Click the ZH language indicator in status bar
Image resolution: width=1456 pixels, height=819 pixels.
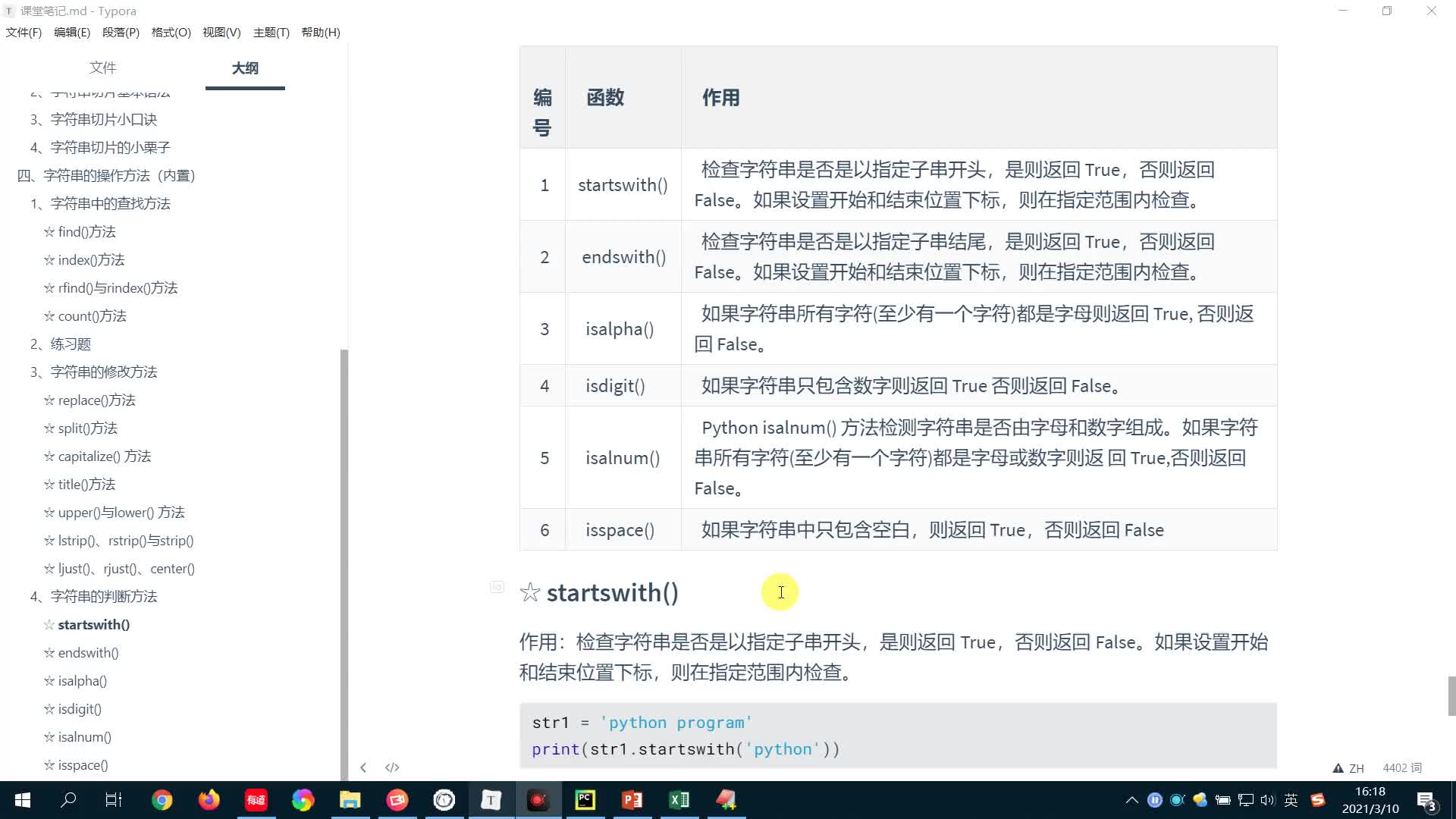(1357, 768)
